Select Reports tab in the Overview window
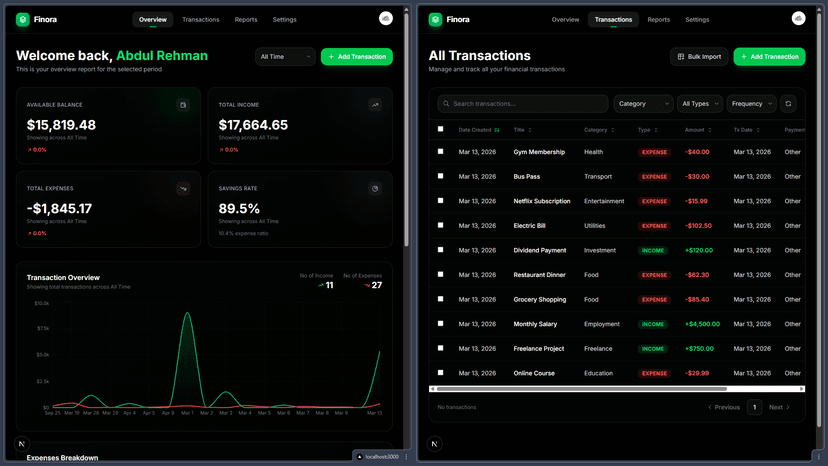 click(x=246, y=20)
